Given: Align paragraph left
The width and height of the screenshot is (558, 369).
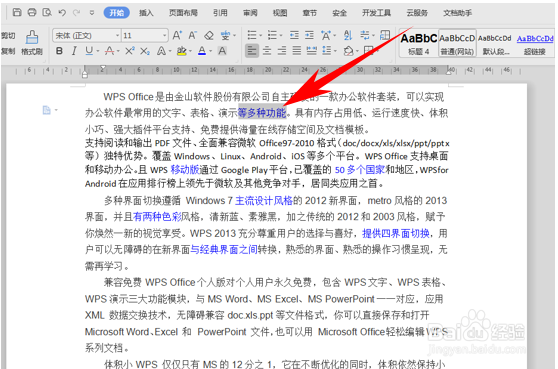Looking at the screenshot, I should point(252,51).
